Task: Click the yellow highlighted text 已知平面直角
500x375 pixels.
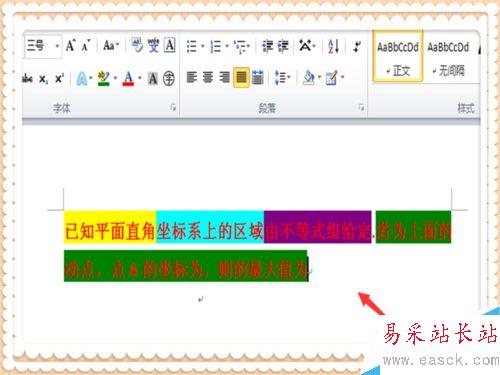Action: [110, 231]
